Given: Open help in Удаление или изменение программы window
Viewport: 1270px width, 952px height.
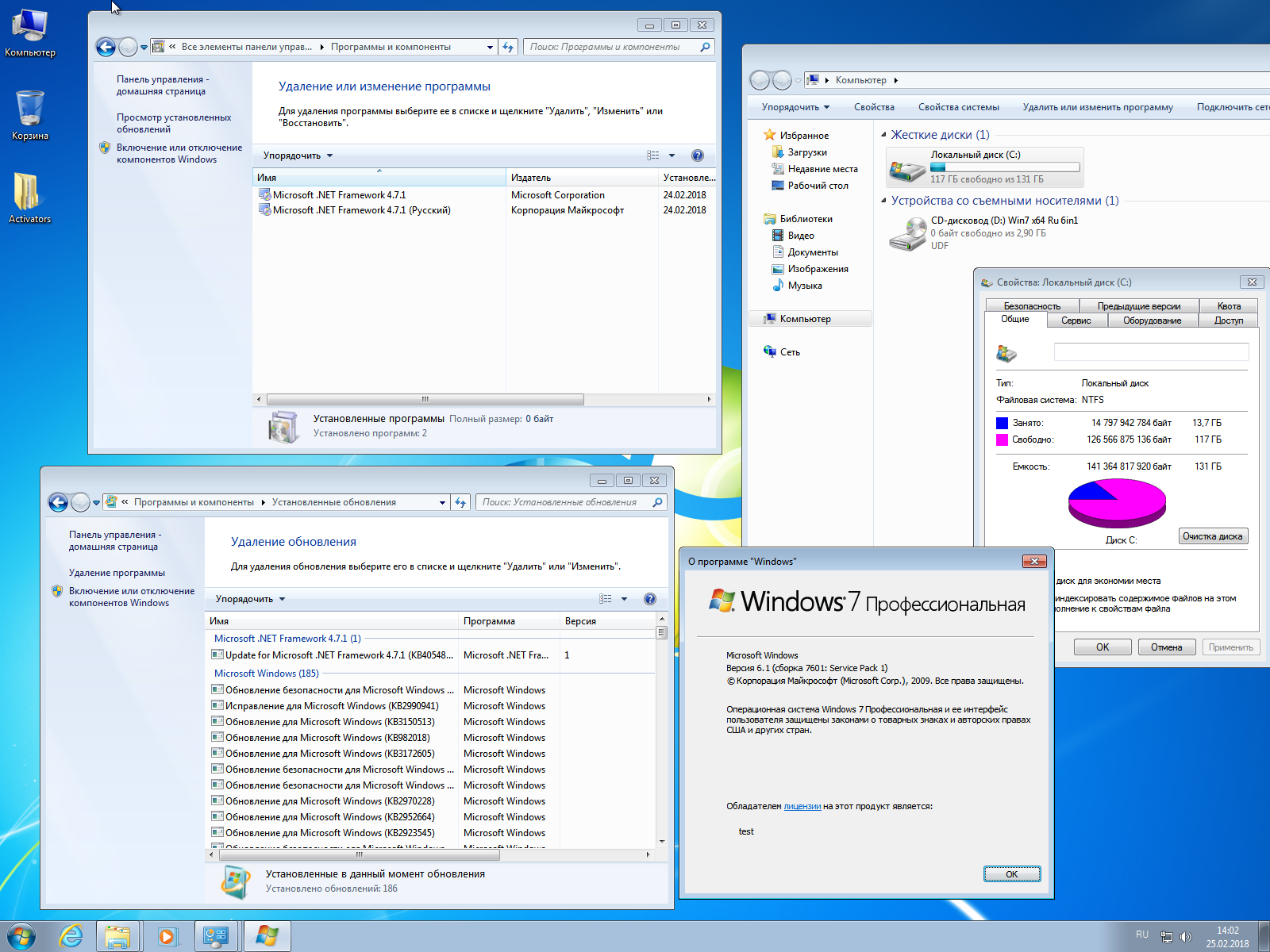Looking at the screenshot, I should point(698,155).
